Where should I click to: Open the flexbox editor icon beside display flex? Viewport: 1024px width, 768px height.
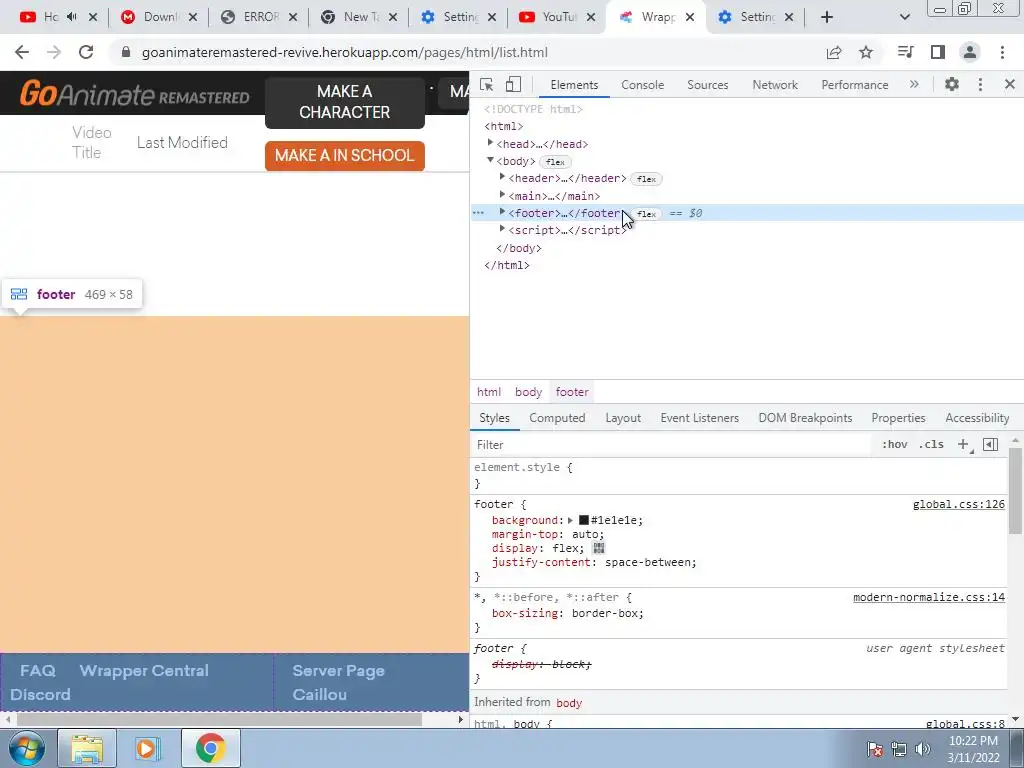pyautogui.click(x=599, y=549)
